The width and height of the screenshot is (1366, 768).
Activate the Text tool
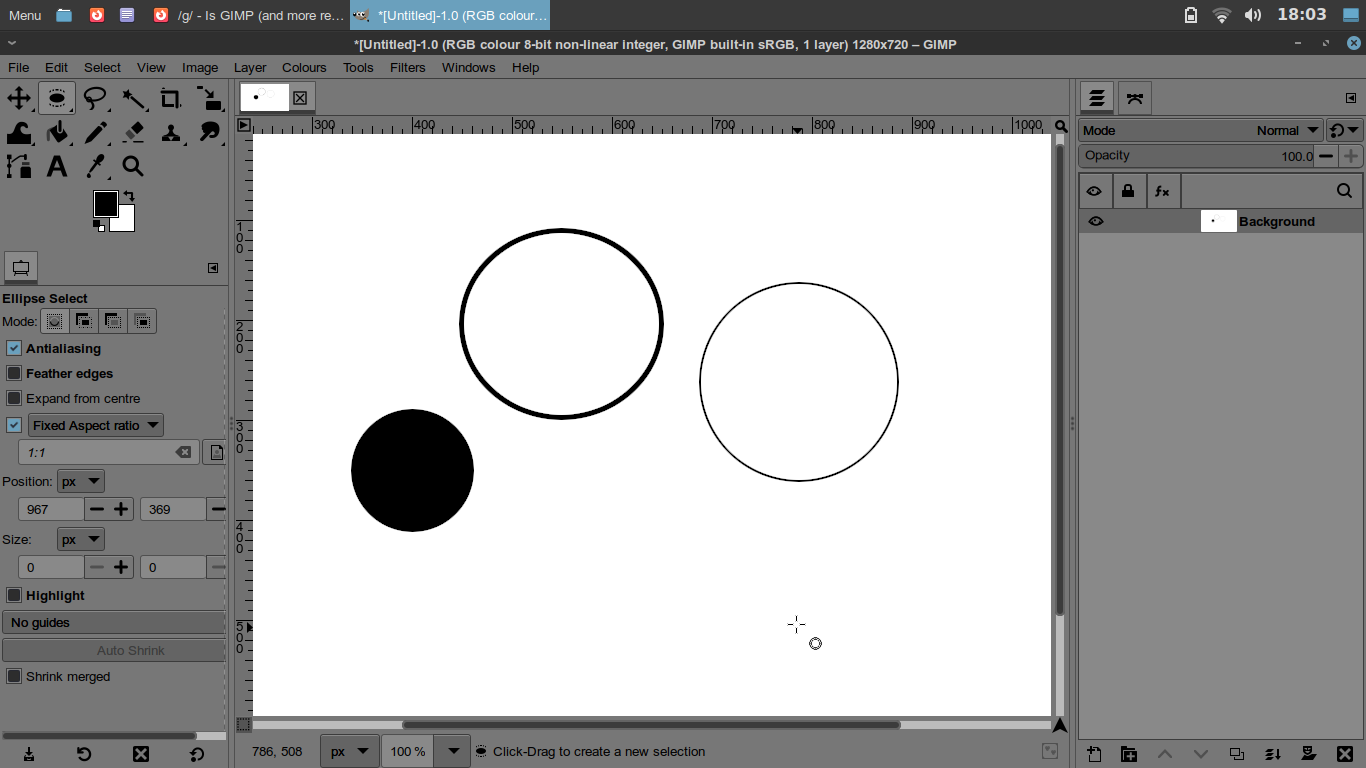(57, 166)
